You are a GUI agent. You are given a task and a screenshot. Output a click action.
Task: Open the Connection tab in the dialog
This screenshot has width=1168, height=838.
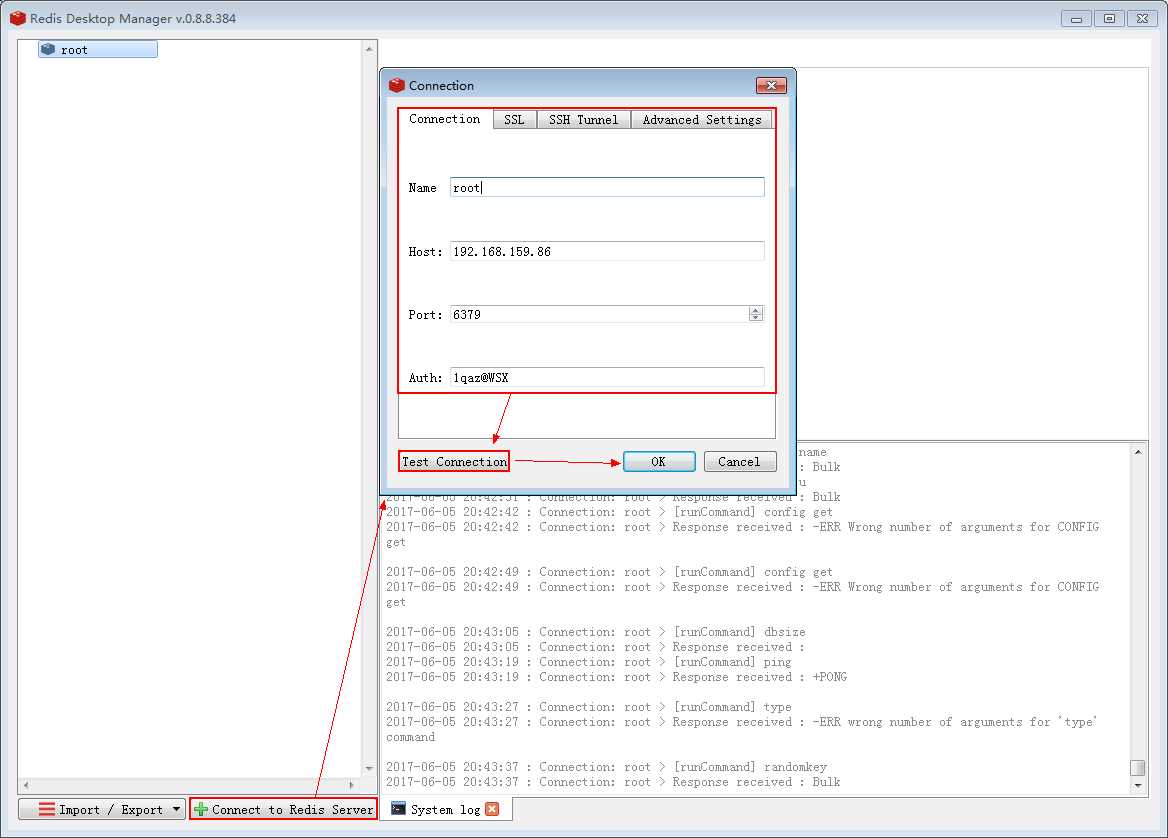445,119
